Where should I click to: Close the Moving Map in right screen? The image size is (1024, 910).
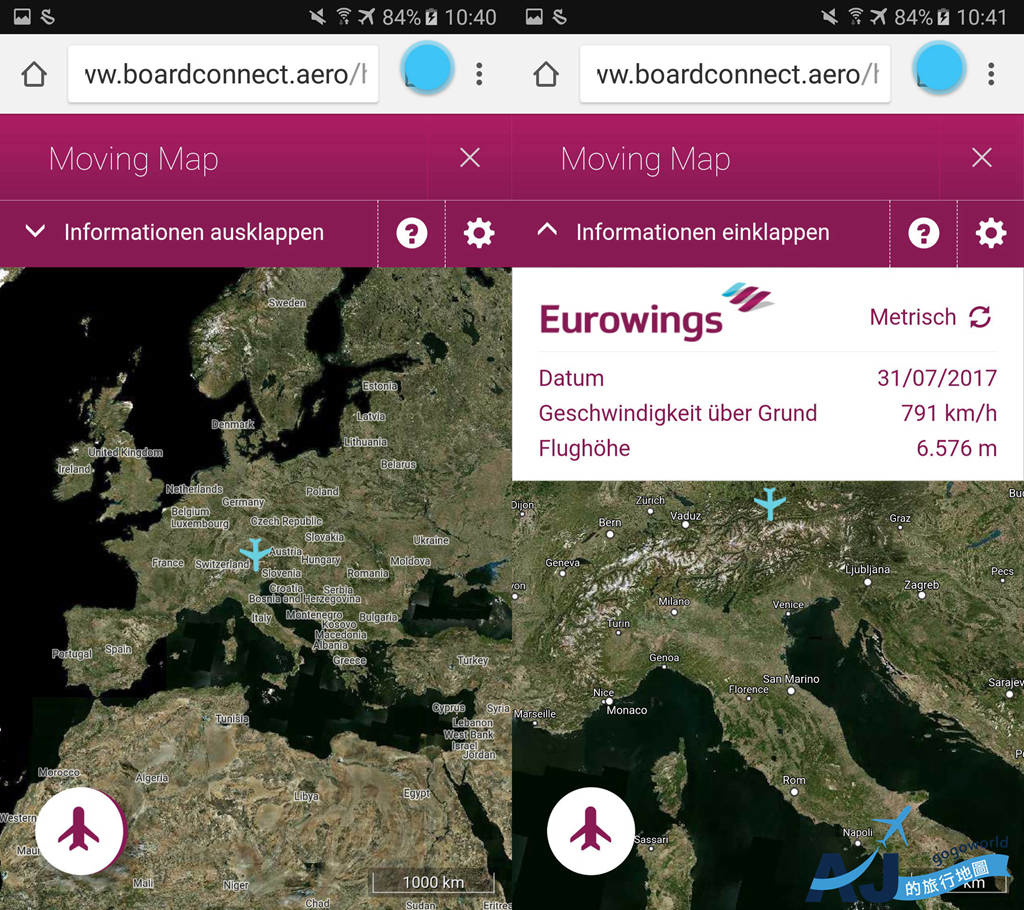point(982,157)
